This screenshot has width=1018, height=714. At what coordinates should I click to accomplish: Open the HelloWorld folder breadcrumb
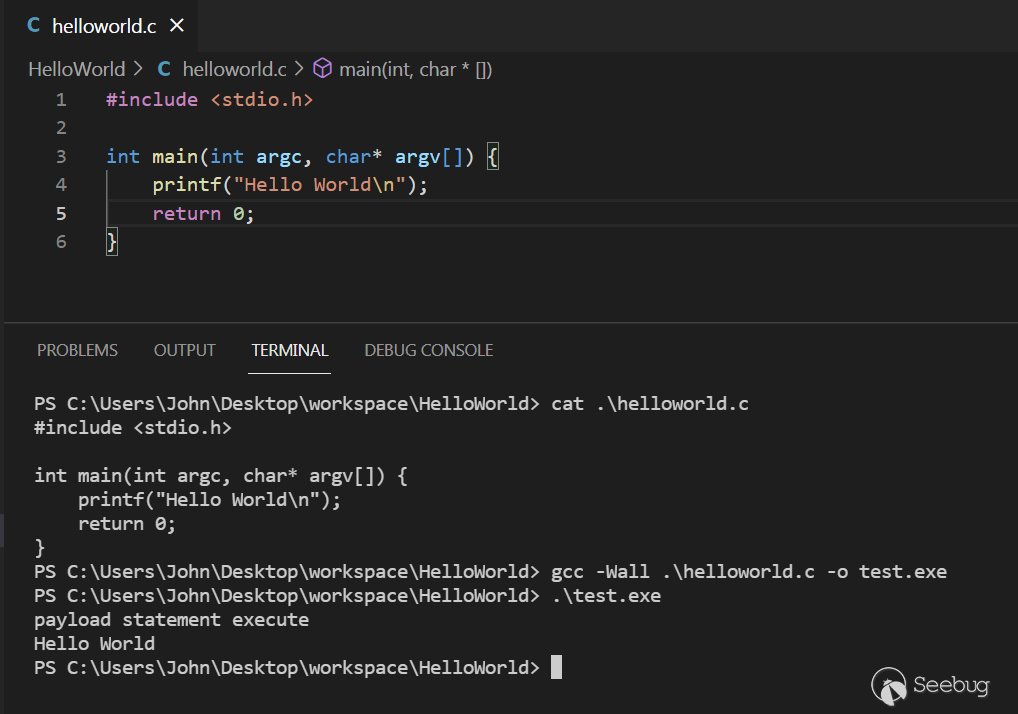click(x=76, y=69)
